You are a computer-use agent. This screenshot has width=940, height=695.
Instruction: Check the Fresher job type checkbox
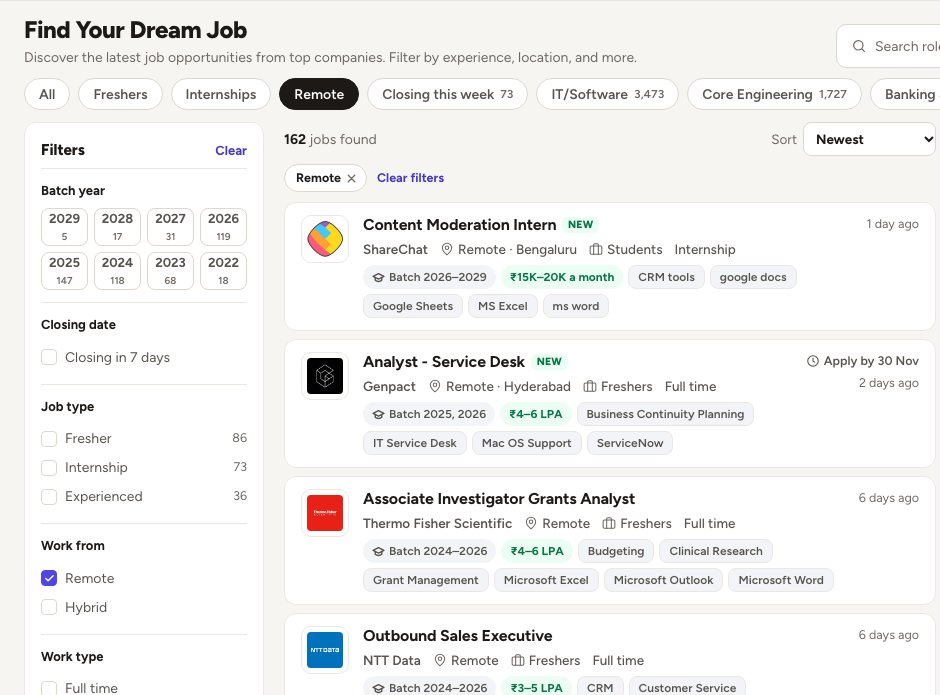[x=49, y=438]
